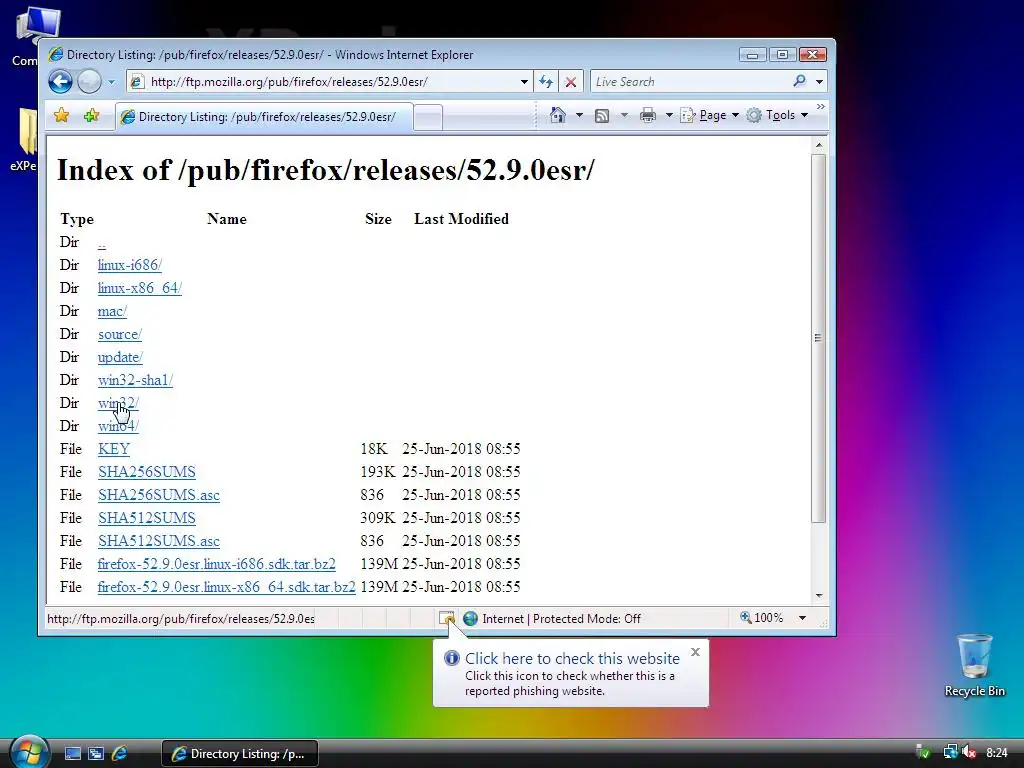Open the win64/ directory link
This screenshot has width=1024, height=768.
(x=118, y=426)
